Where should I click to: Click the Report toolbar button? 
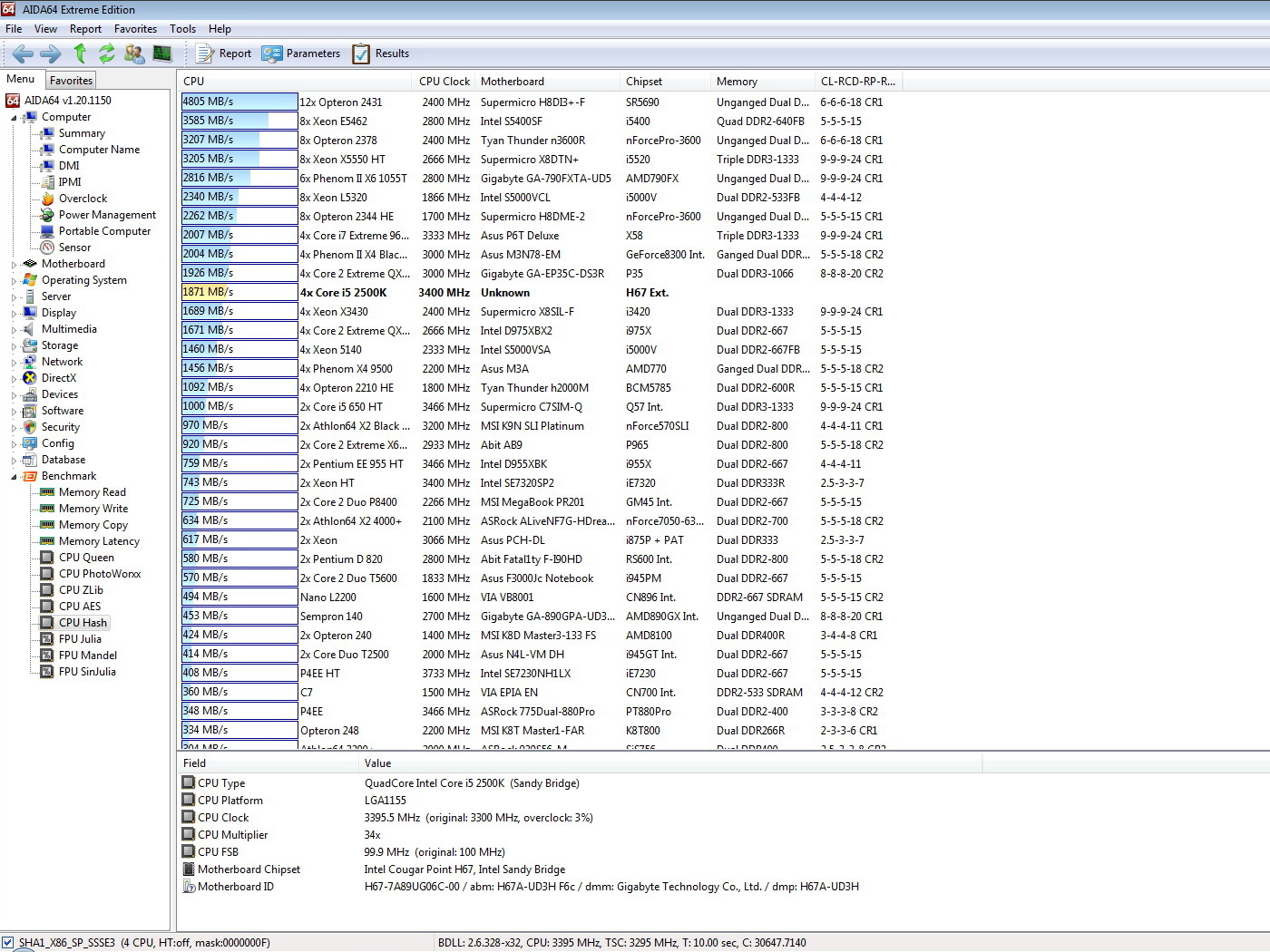click(224, 53)
